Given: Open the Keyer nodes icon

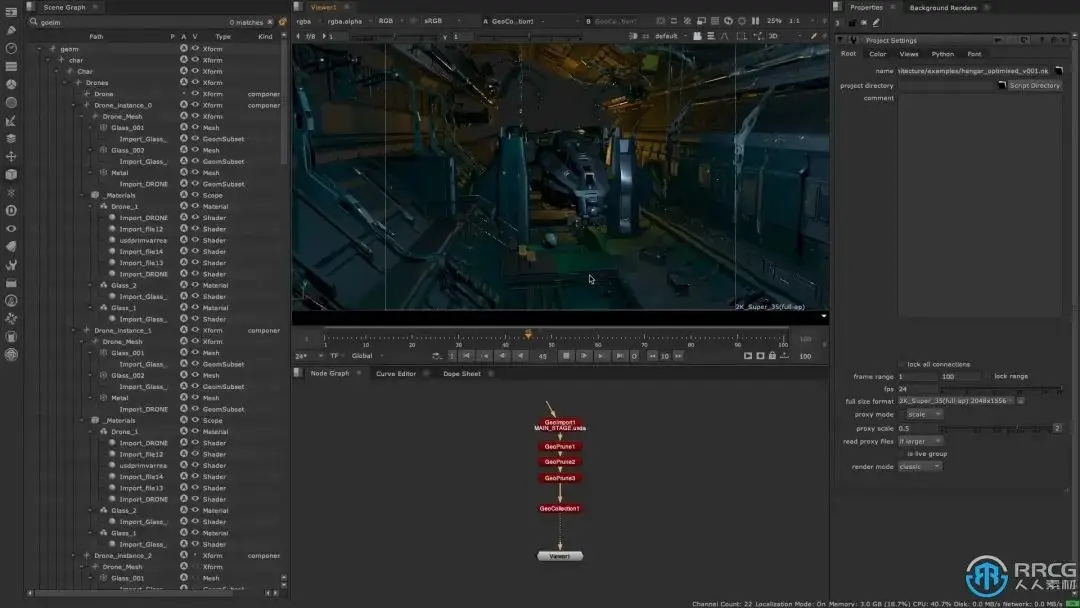Looking at the screenshot, I should coord(11,120).
